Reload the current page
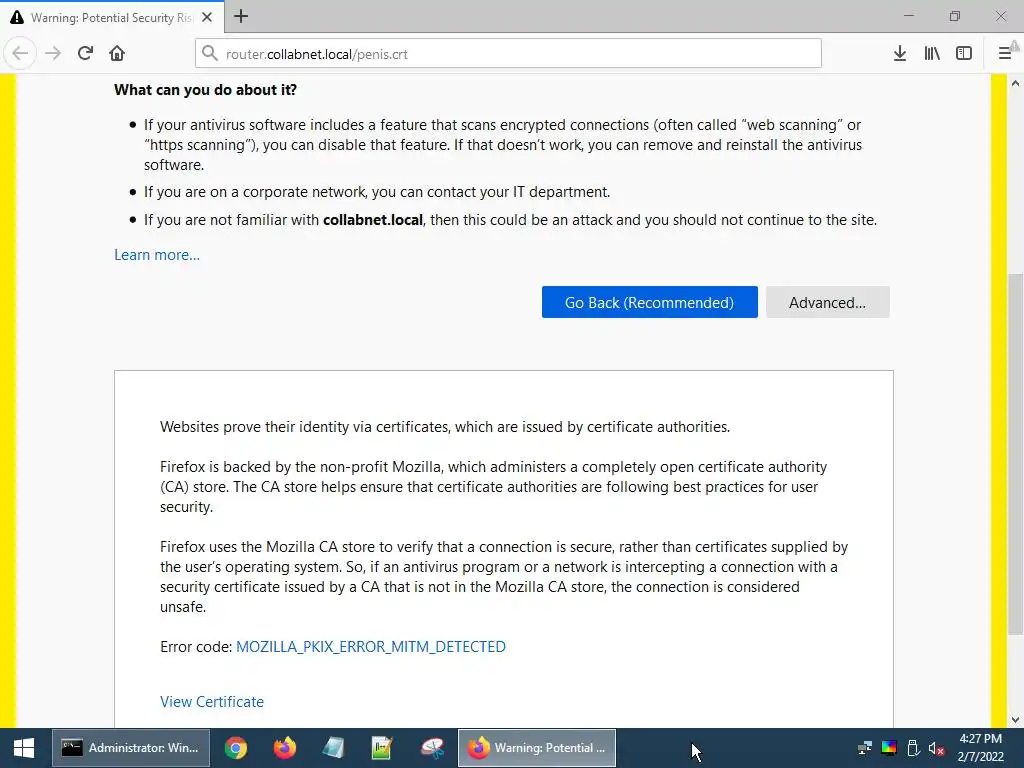1024x768 pixels. coord(85,54)
